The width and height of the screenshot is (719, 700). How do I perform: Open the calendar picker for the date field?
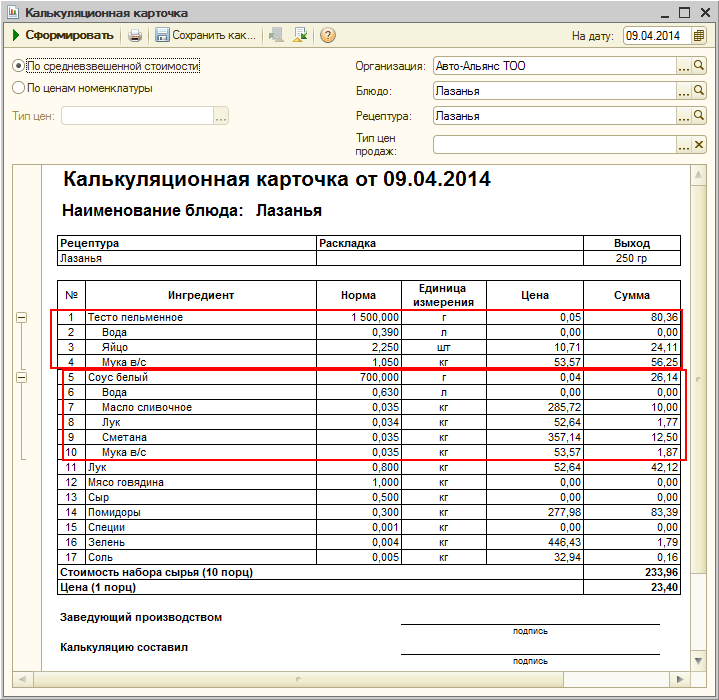coord(699,36)
